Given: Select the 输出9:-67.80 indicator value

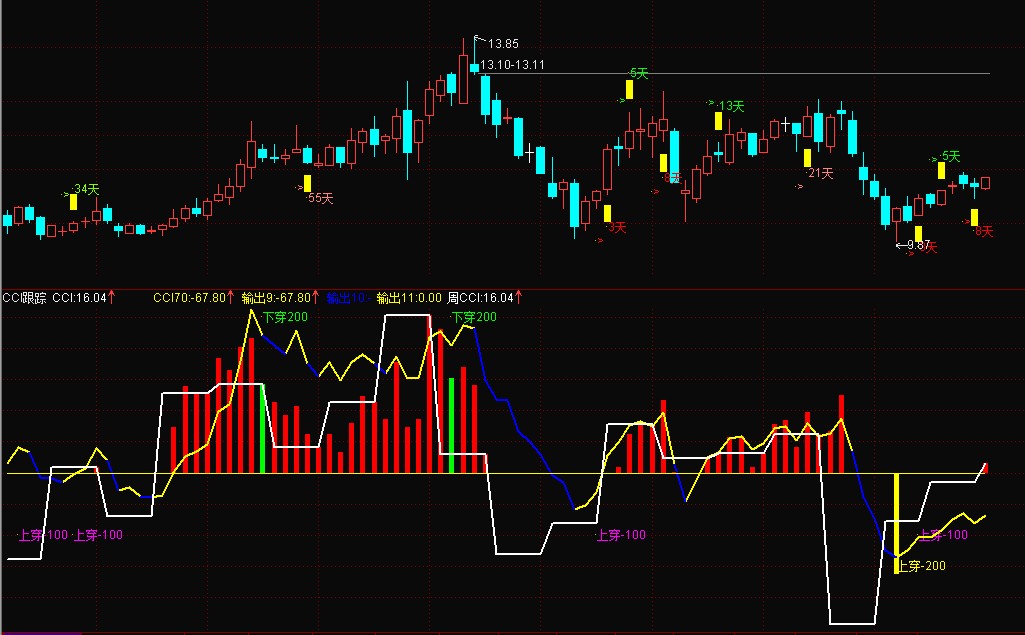Looking at the screenshot, I should 276,298.
